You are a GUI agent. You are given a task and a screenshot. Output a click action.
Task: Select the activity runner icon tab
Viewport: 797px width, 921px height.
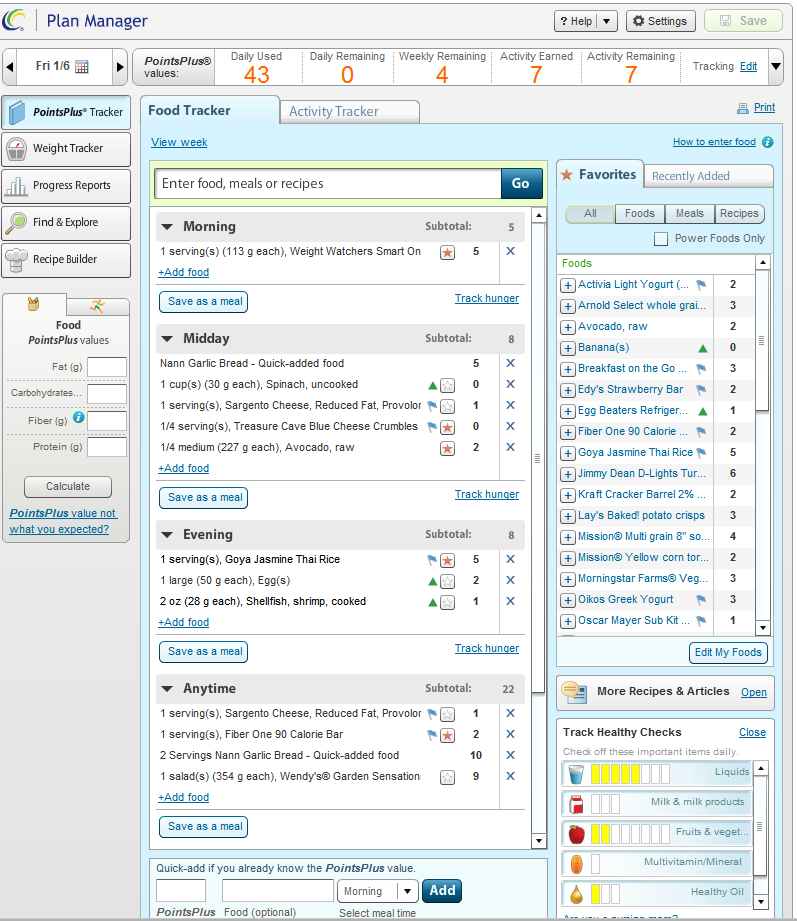tap(97, 306)
